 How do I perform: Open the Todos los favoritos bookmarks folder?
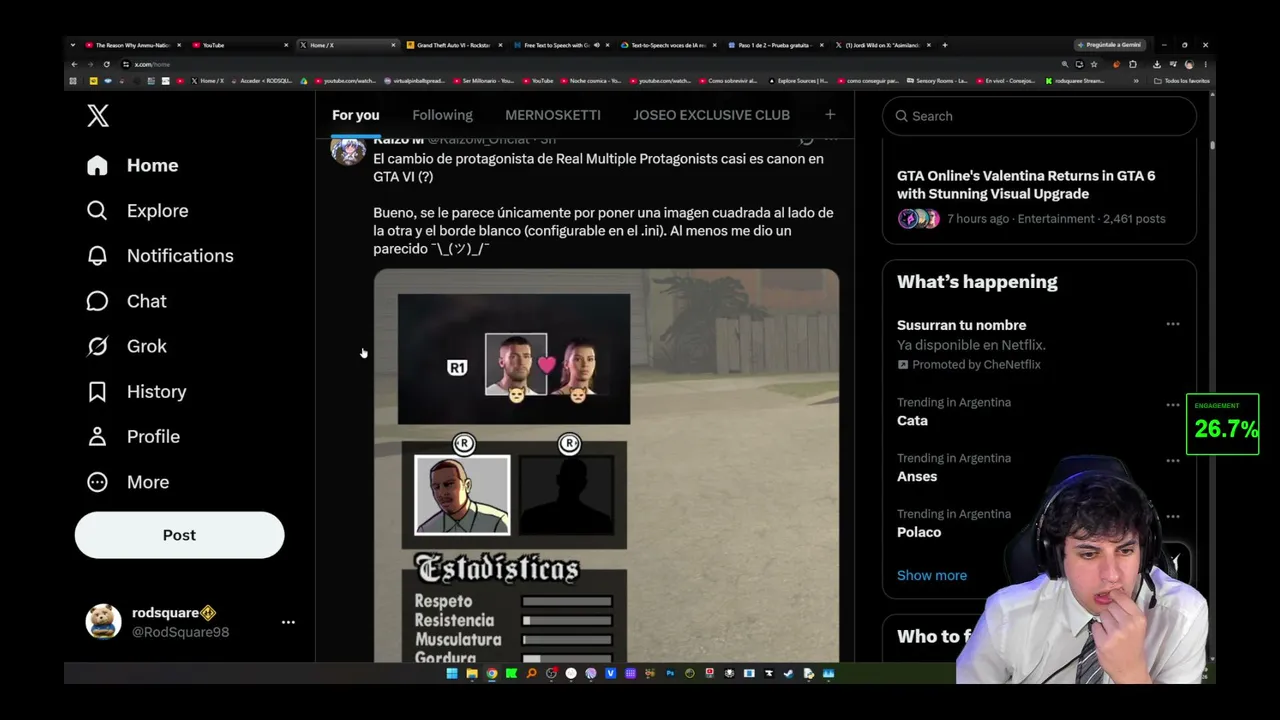[x=1182, y=81]
